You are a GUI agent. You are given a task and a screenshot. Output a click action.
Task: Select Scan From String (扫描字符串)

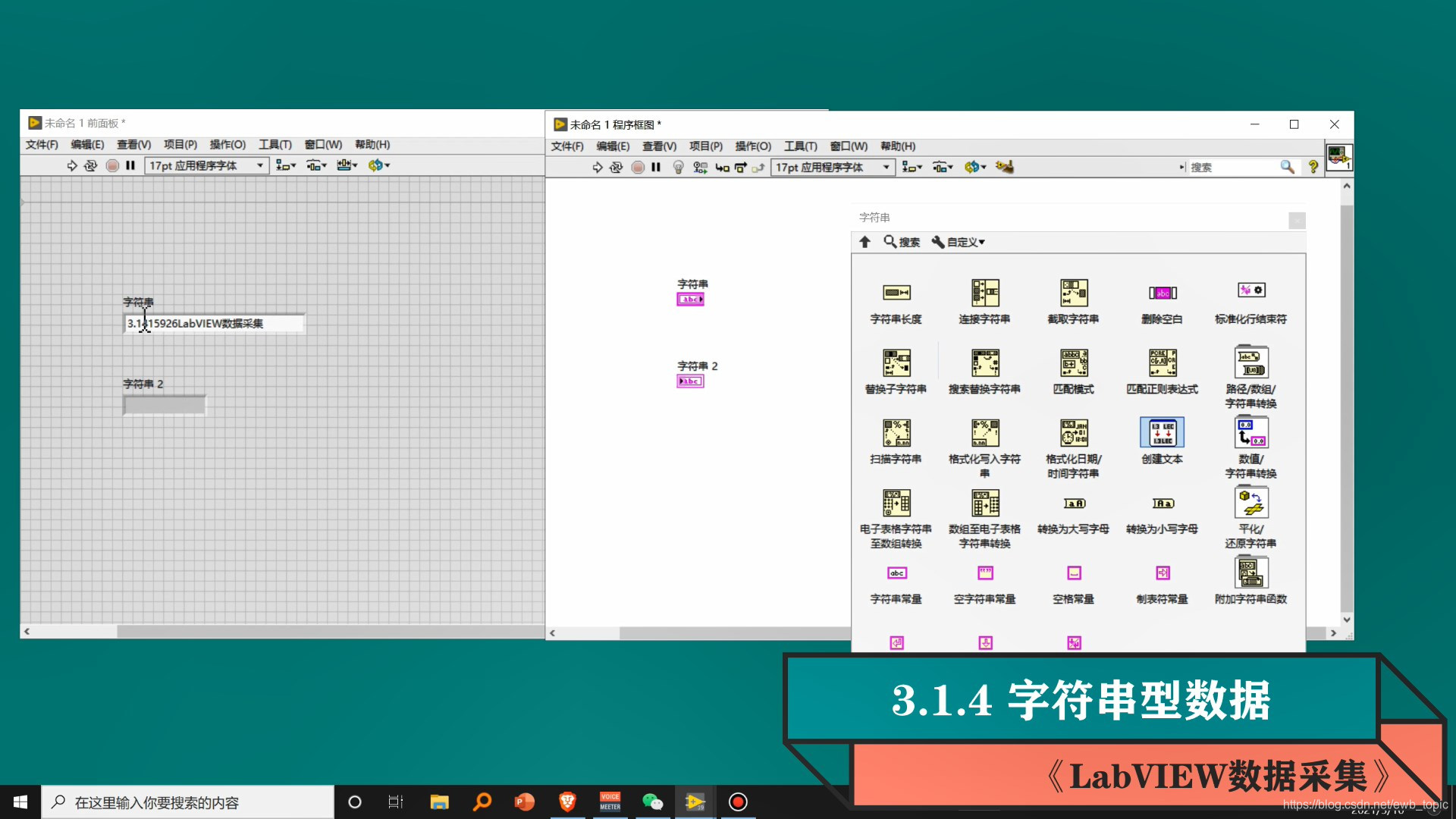(x=896, y=432)
